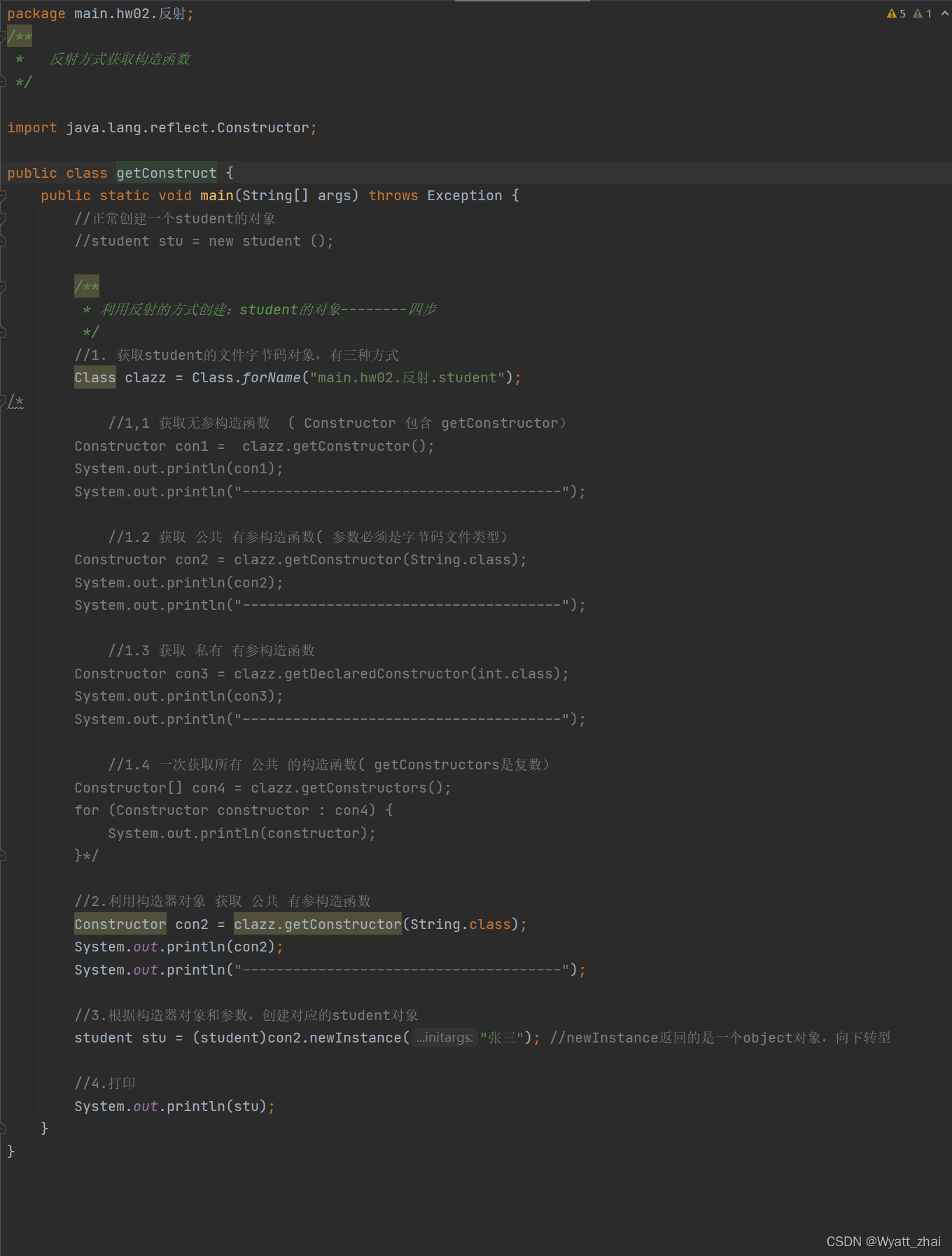Click the comment starting '//3.根据构造器对象和参数'
This screenshot has width=952, height=1256.
246,1015
